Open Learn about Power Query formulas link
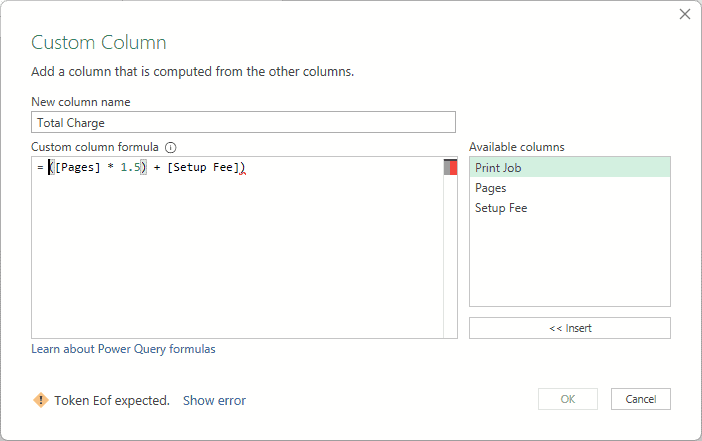The image size is (702, 441). click(x=123, y=349)
